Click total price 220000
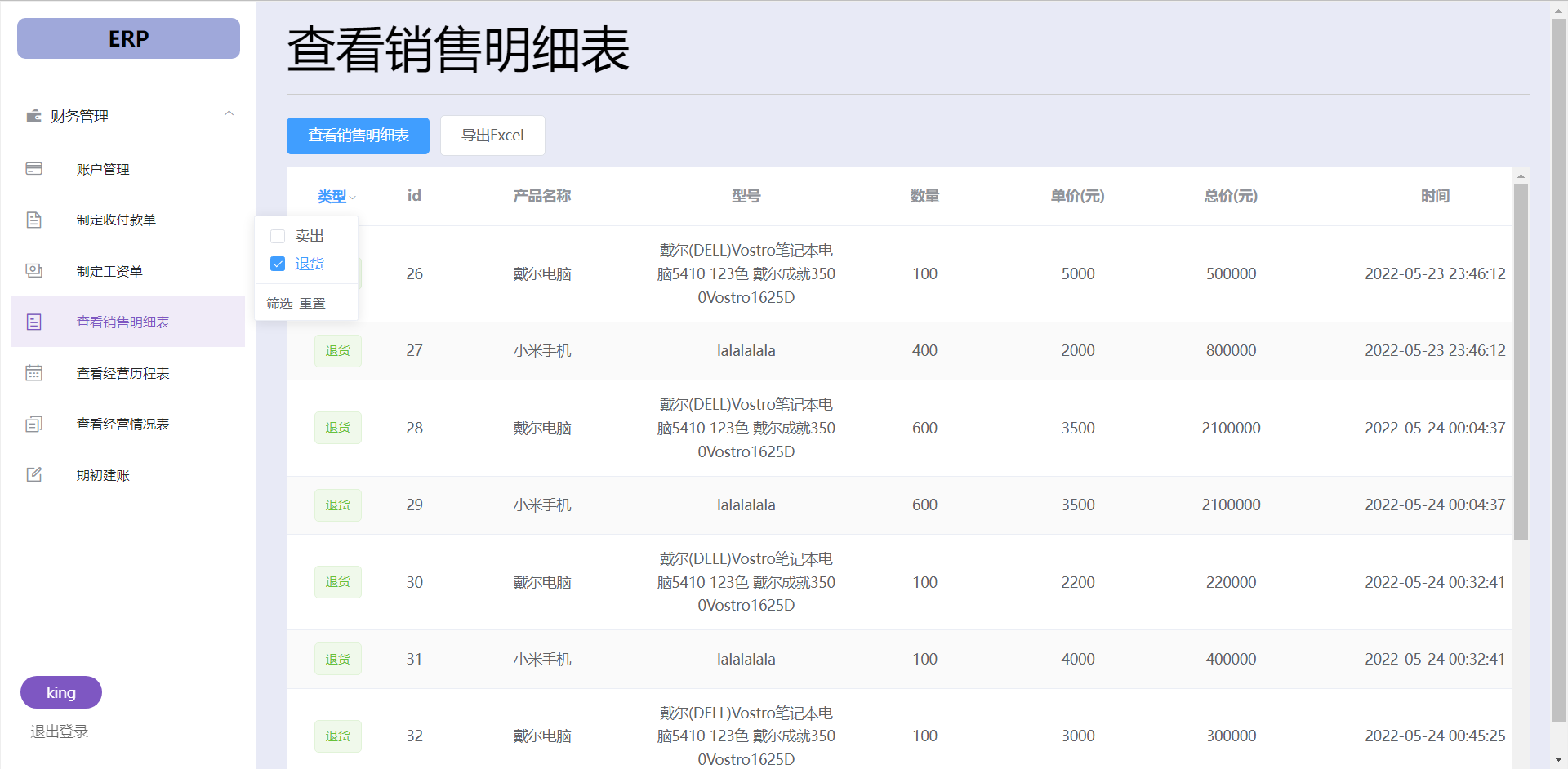The image size is (1568, 769). pyautogui.click(x=1232, y=583)
